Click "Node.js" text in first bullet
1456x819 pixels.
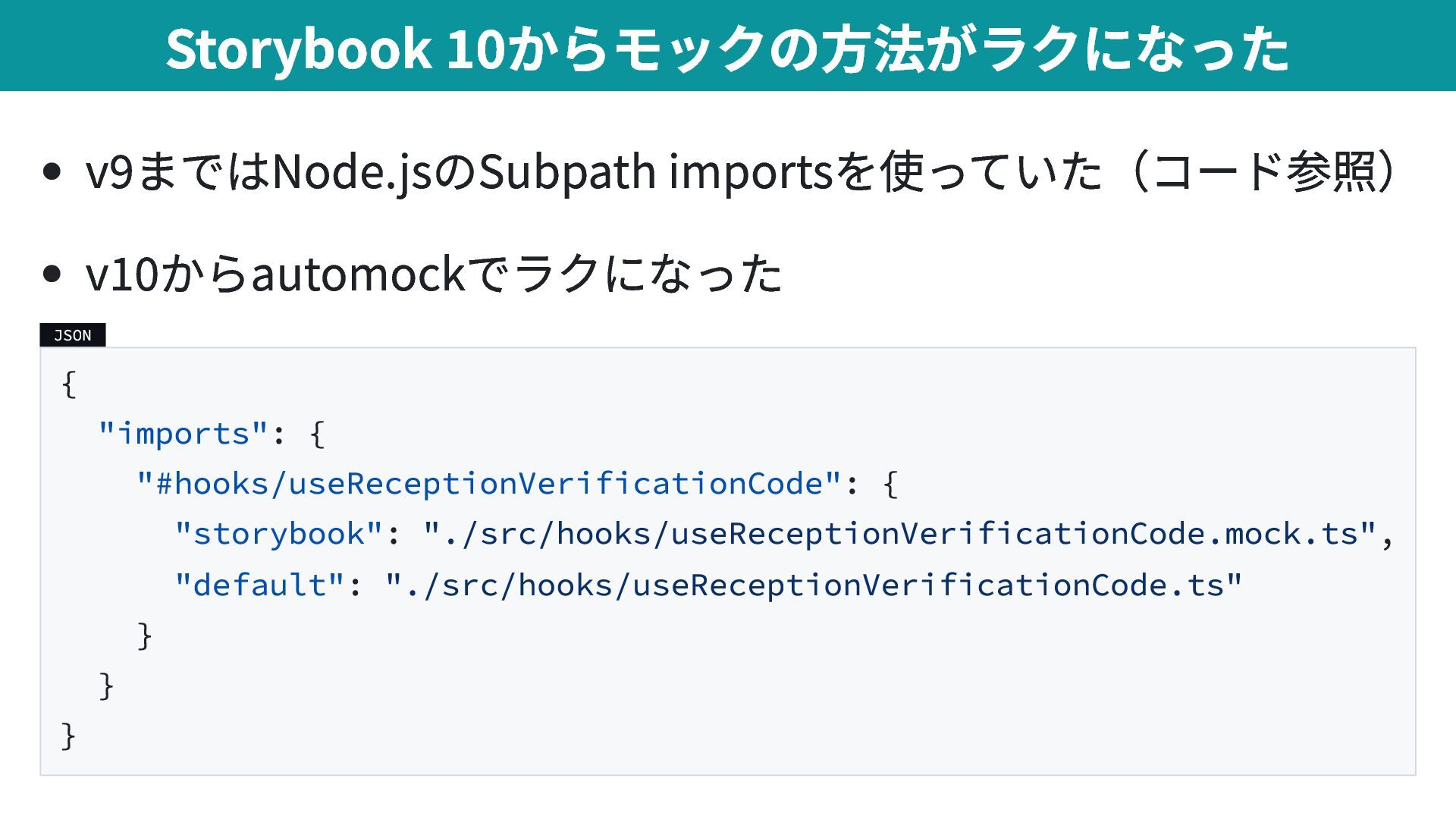[352, 171]
